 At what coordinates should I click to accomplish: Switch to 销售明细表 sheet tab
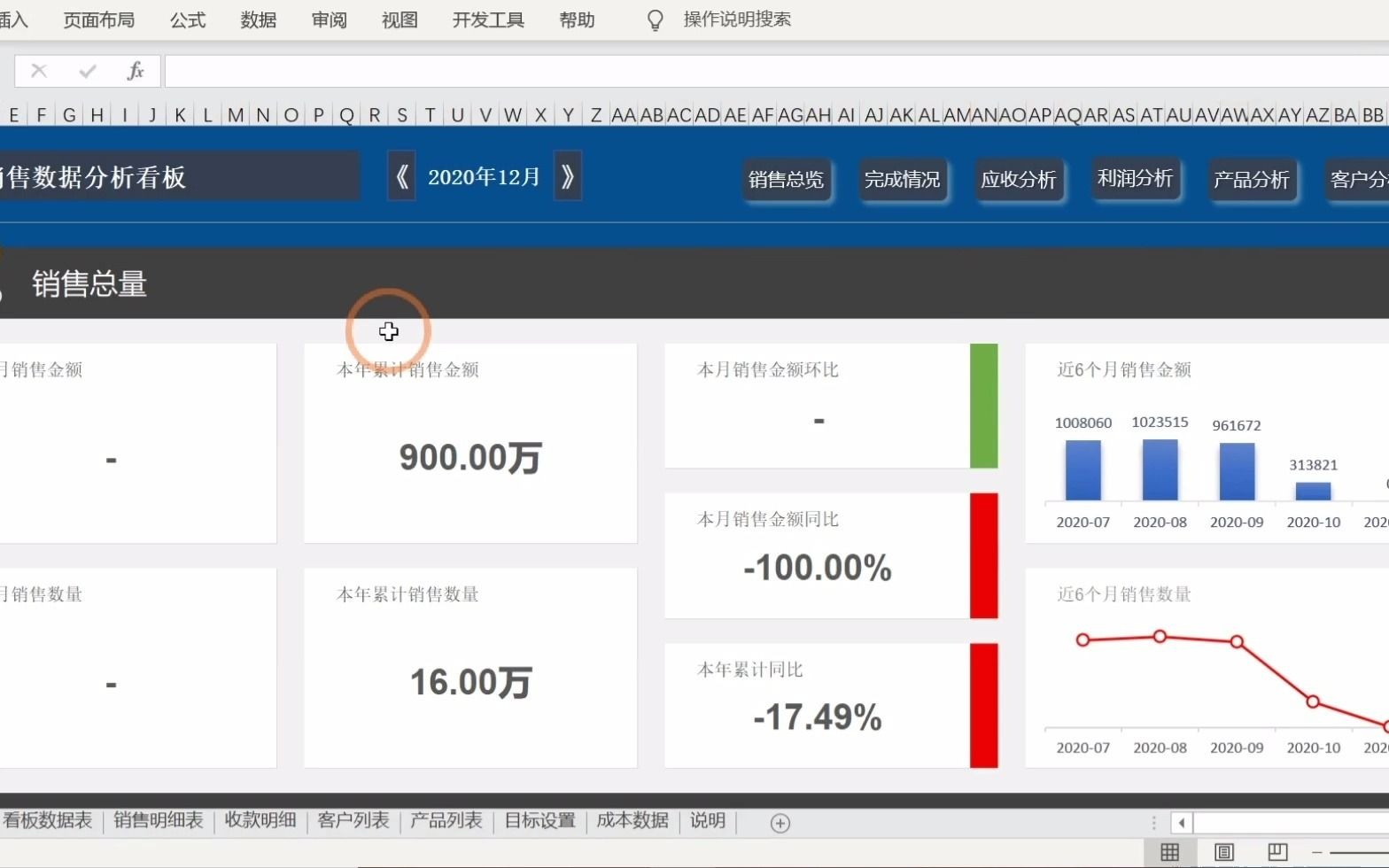coord(159,821)
